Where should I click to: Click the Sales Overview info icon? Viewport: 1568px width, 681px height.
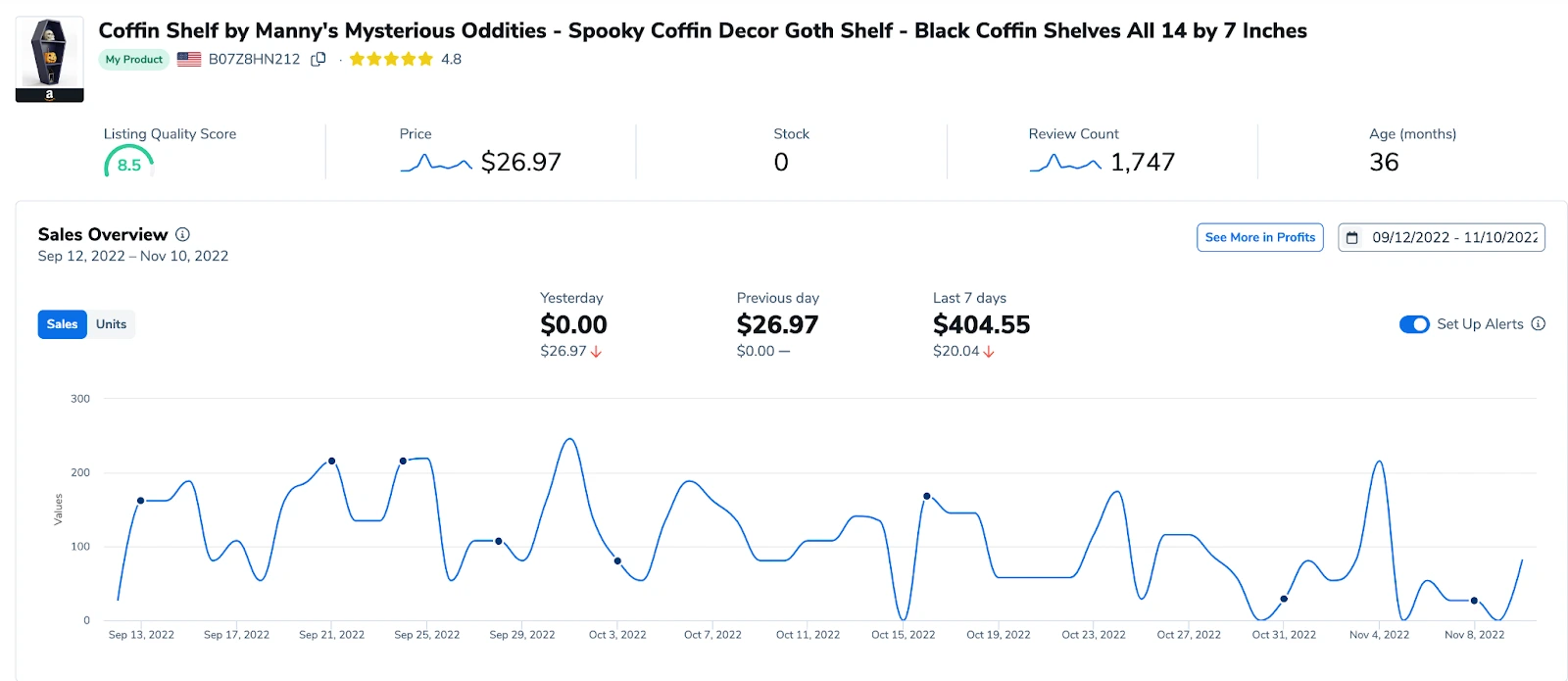click(182, 234)
